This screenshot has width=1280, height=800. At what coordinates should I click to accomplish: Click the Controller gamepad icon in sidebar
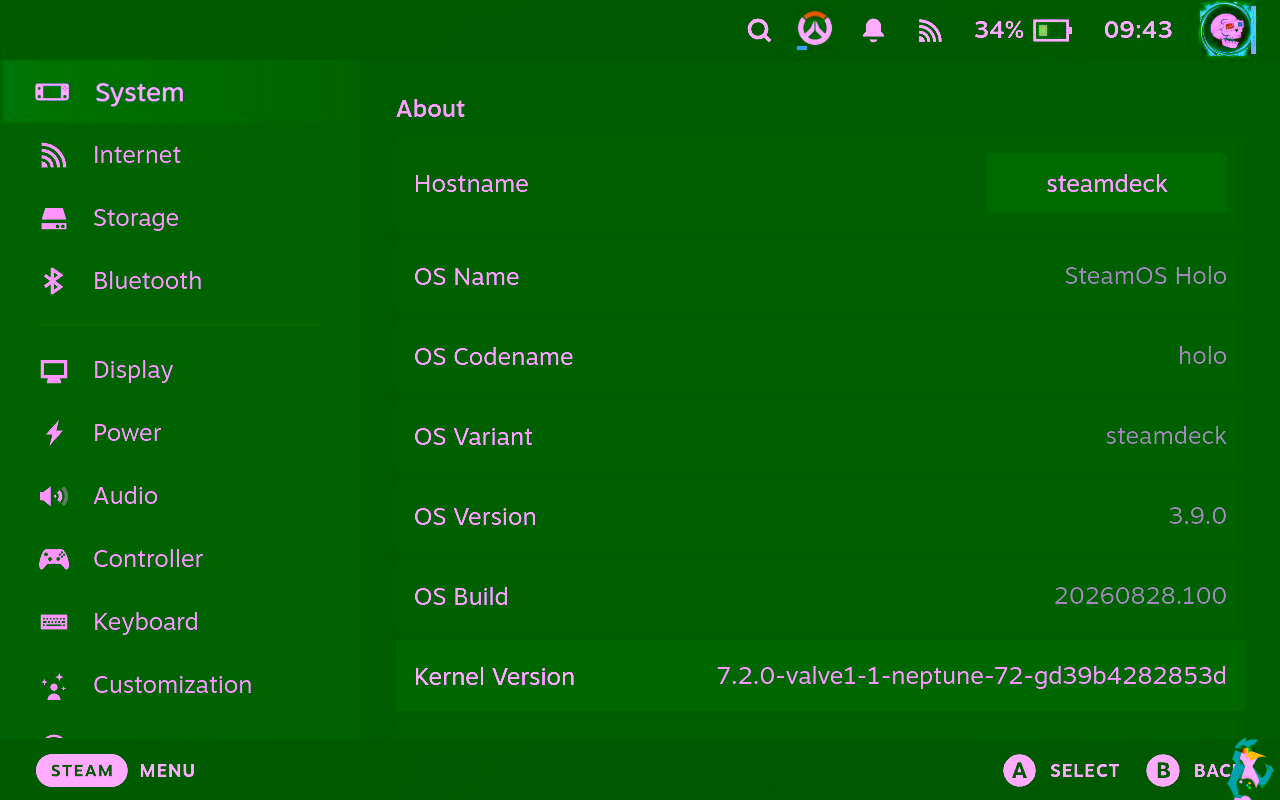(54, 559)
